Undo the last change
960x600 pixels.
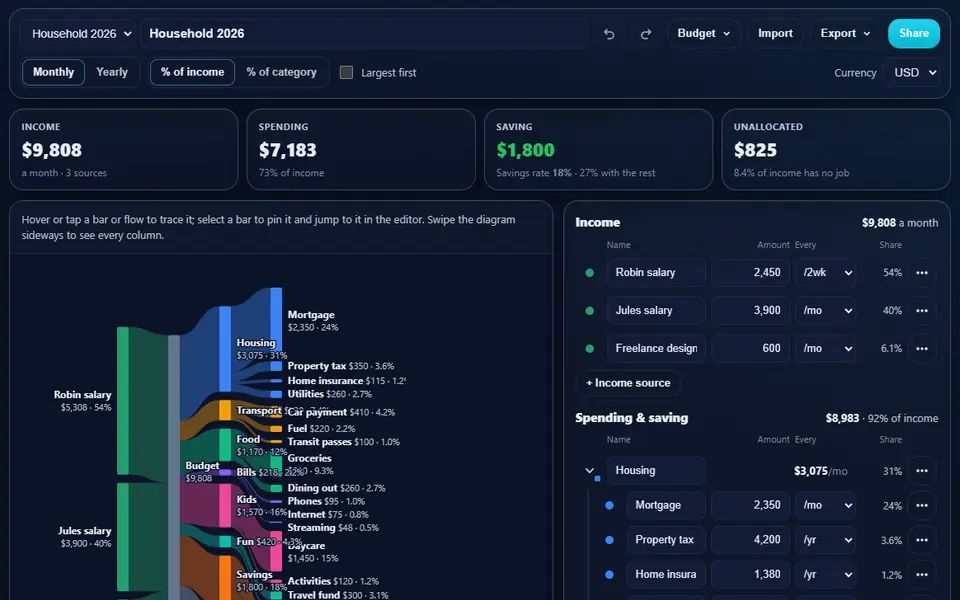point(609,34)
